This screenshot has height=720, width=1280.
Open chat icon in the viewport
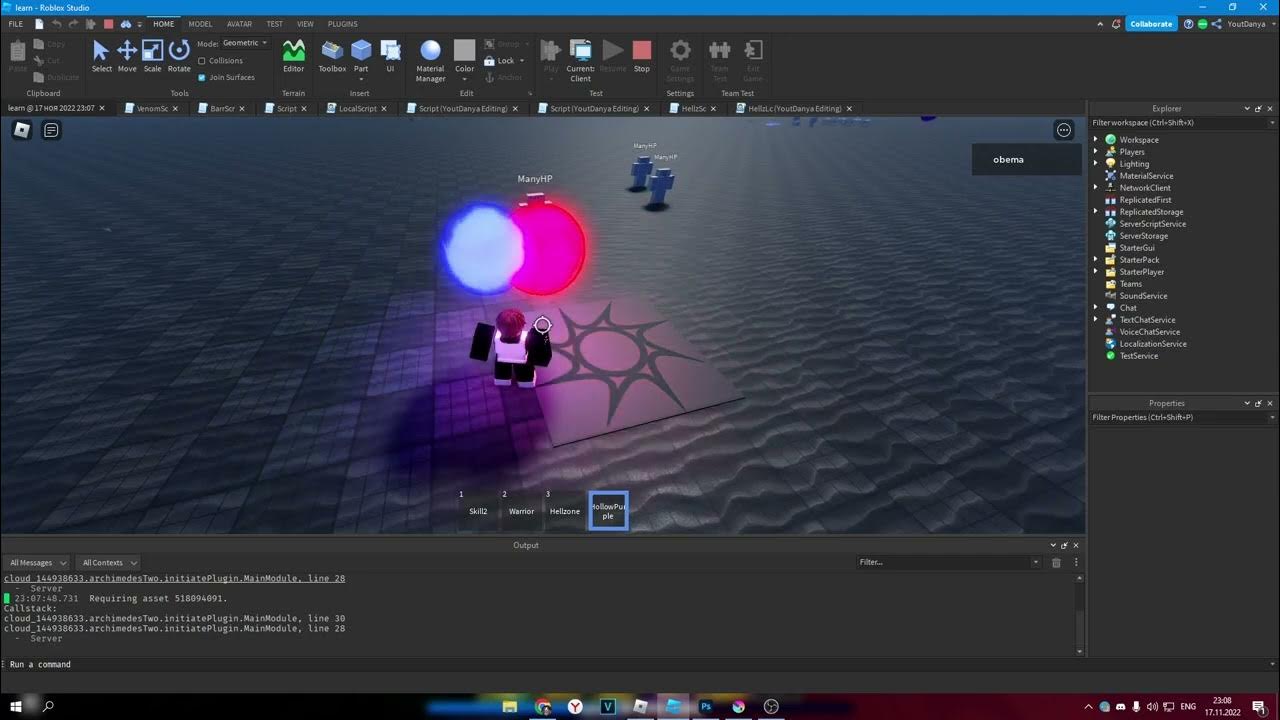click(51, 129)
